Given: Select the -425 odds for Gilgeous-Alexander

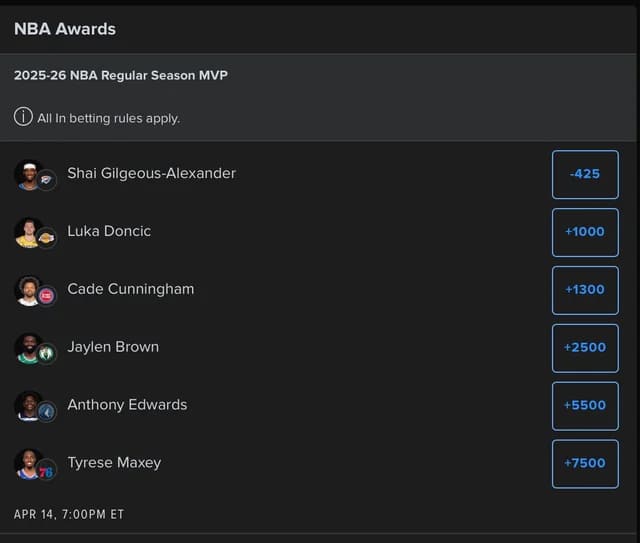Looking at the screenshot, I should (585, 174).
